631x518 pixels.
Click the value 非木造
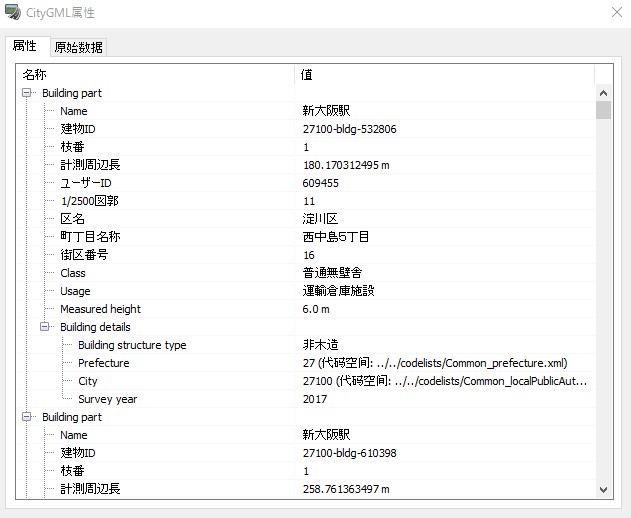coord(320,345)
